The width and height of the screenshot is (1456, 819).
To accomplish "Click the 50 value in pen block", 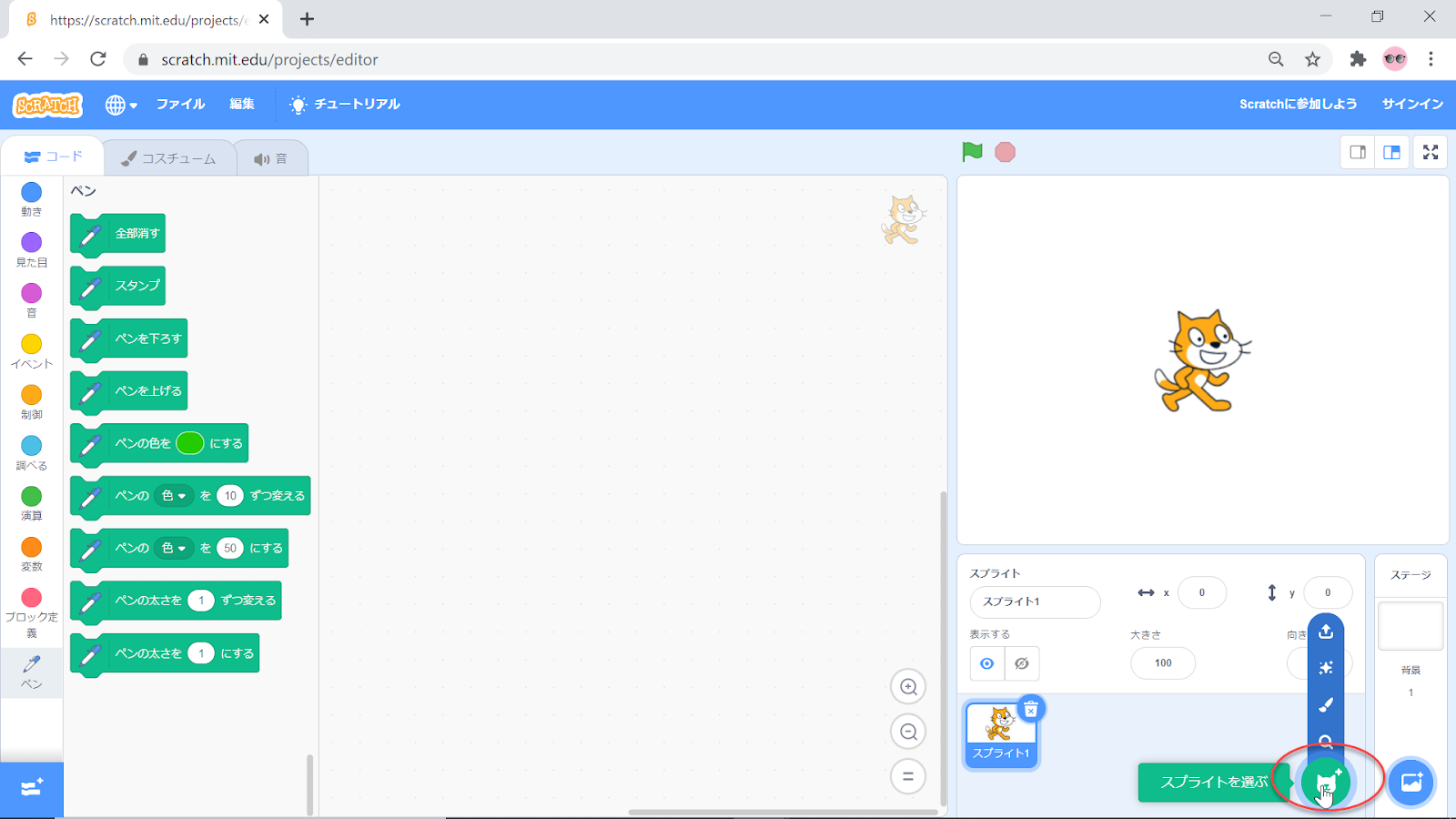I will [x=230, y=549].
